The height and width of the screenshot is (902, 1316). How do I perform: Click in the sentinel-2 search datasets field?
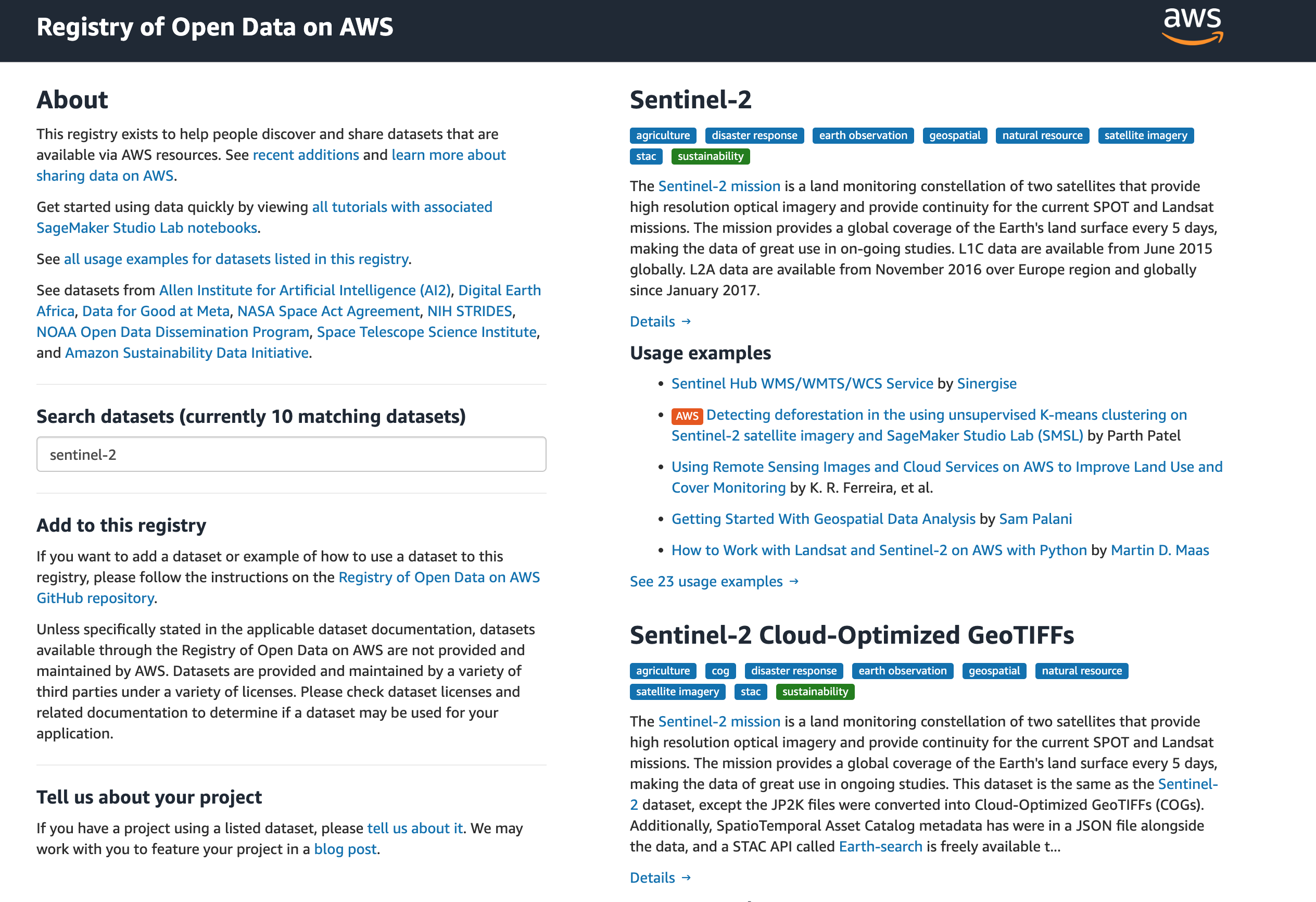point(291,455)
